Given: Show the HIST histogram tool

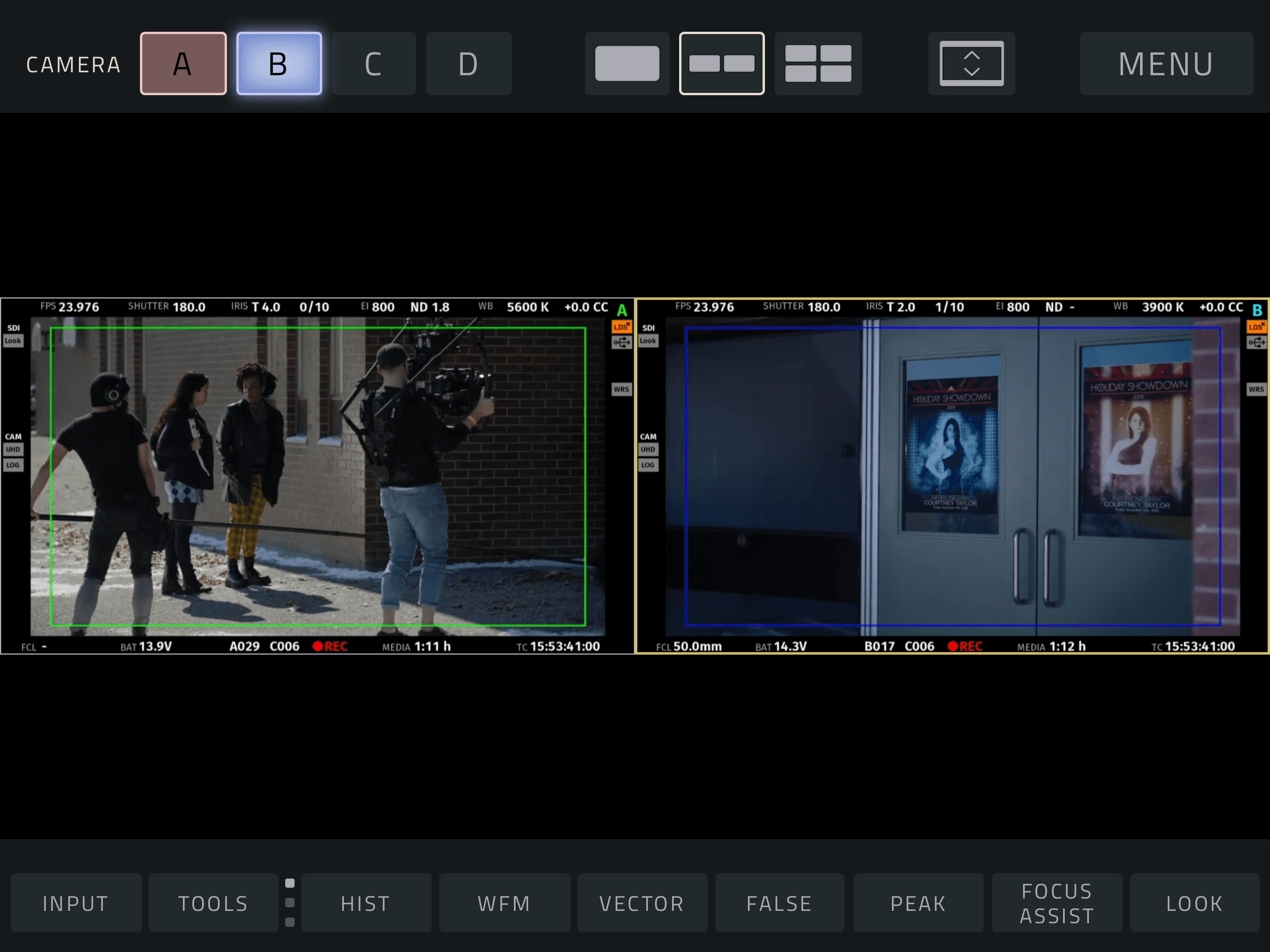Looking at the screenshot, I should pos(366,903).
